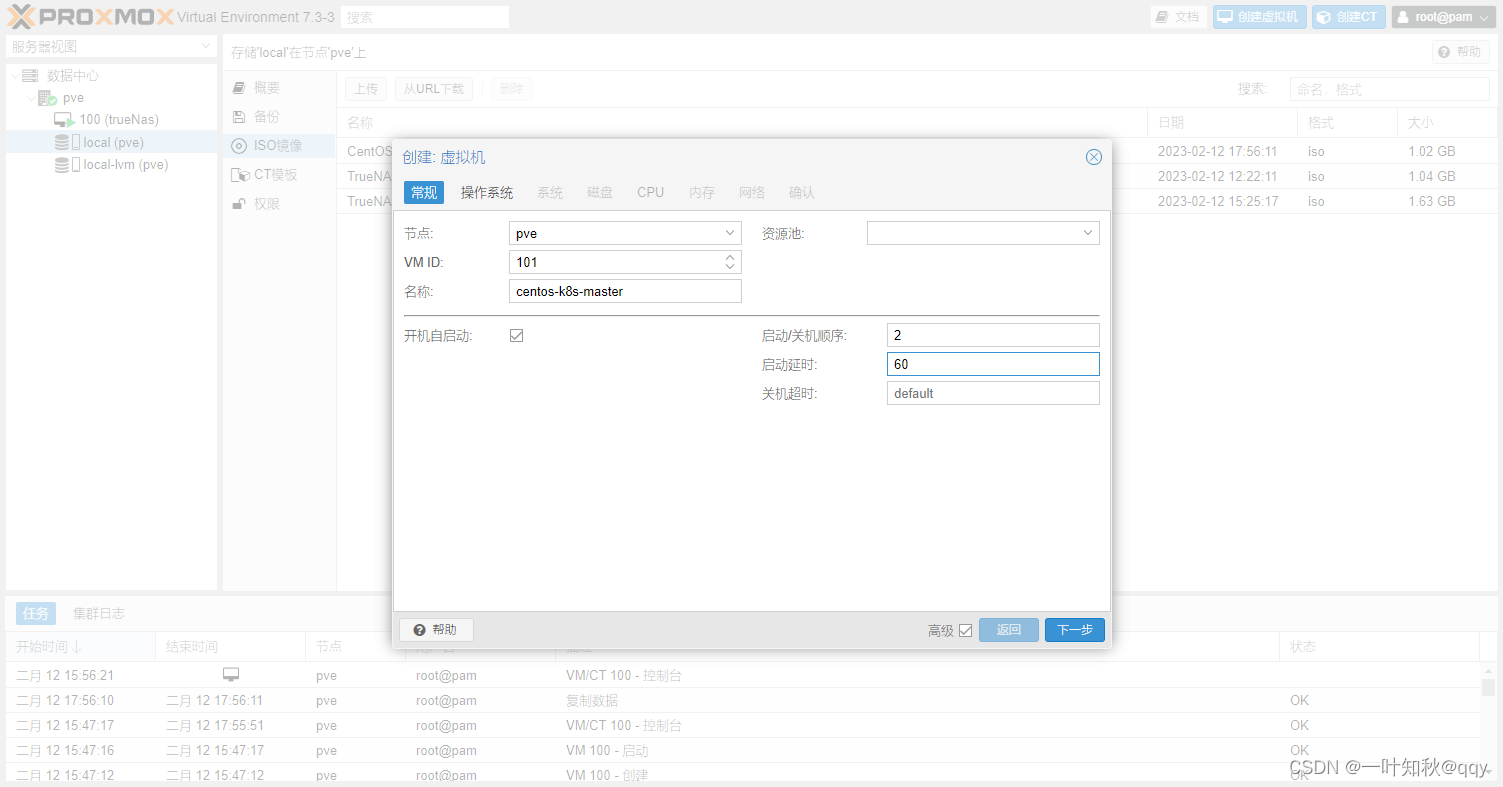Click the 上传 upload button
The image size is (1503, 787).
pyautogui.click(x=366, y=89)
